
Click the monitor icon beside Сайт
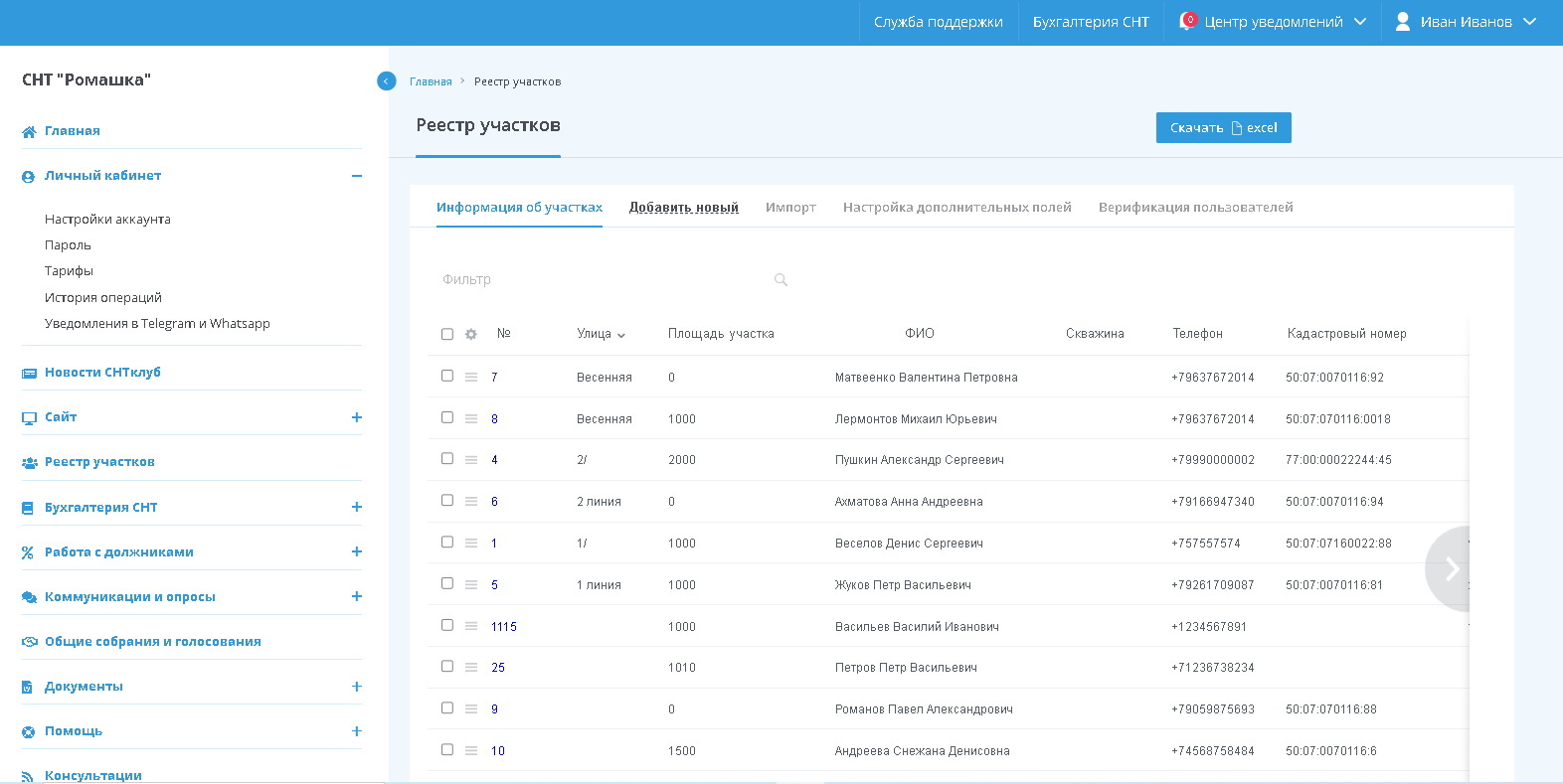click(x=29, y=417)
